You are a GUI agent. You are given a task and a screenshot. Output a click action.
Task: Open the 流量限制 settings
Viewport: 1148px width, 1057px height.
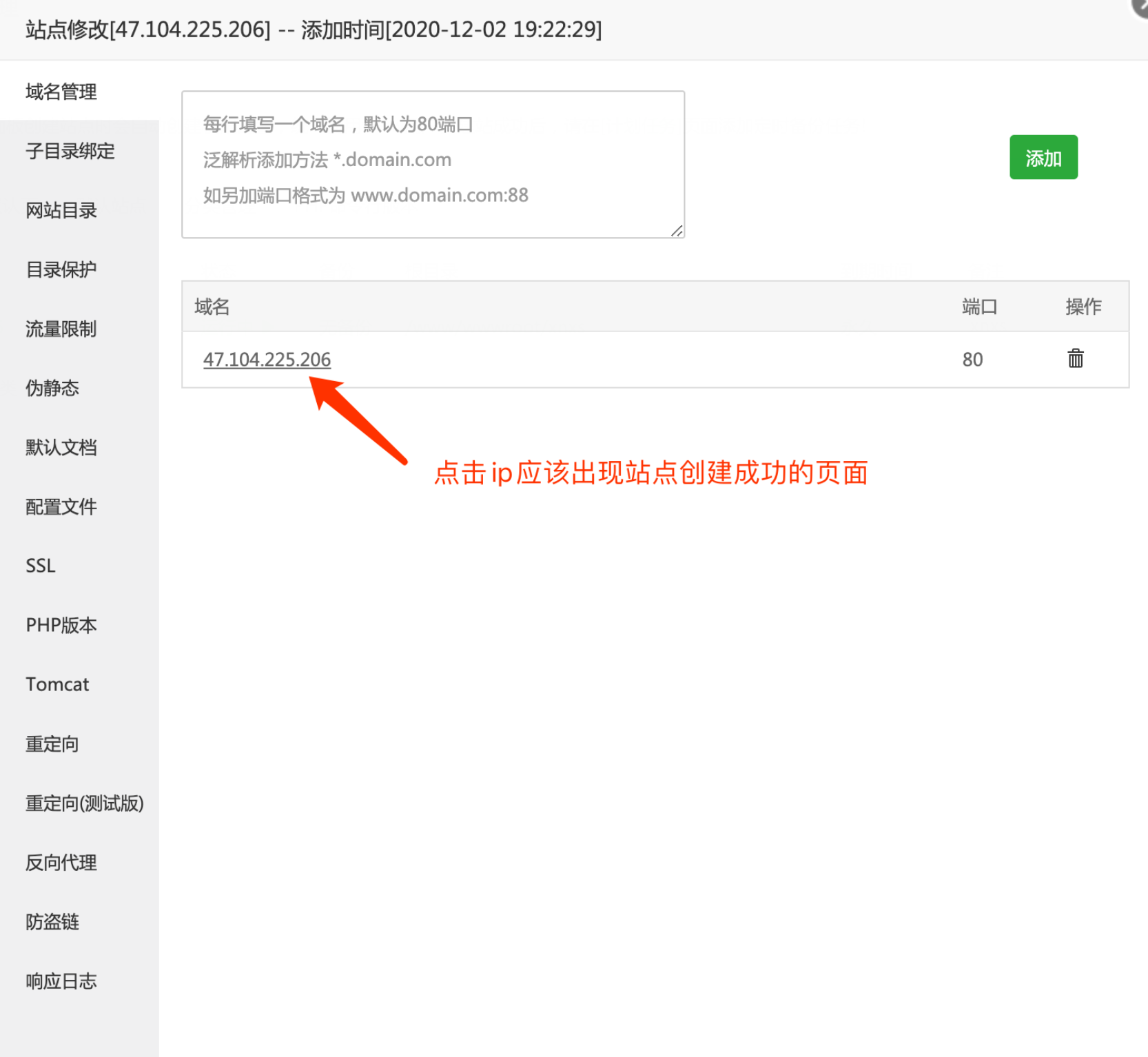pos(61,329)
